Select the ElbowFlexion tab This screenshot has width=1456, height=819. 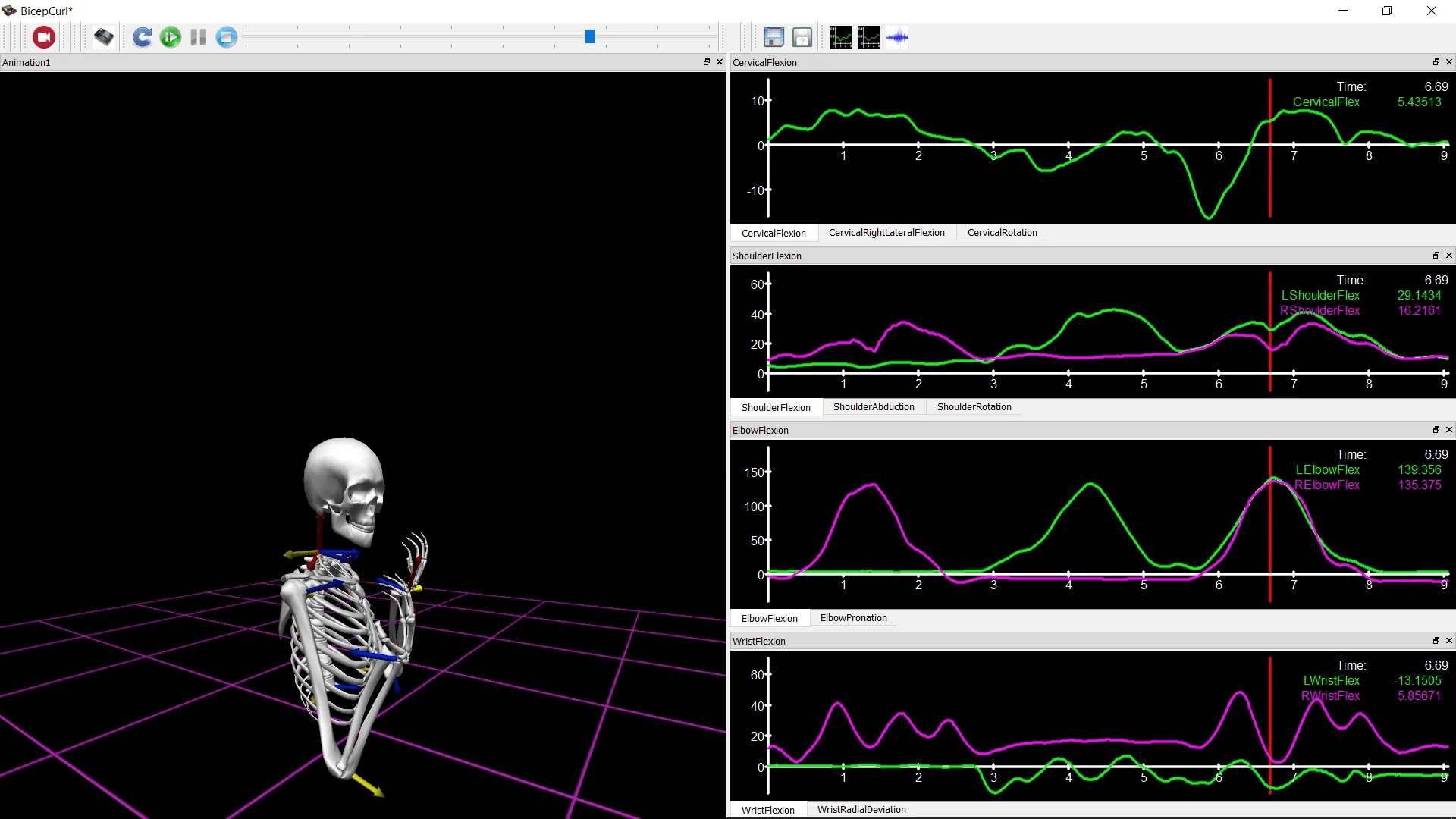tap(769, 618)
